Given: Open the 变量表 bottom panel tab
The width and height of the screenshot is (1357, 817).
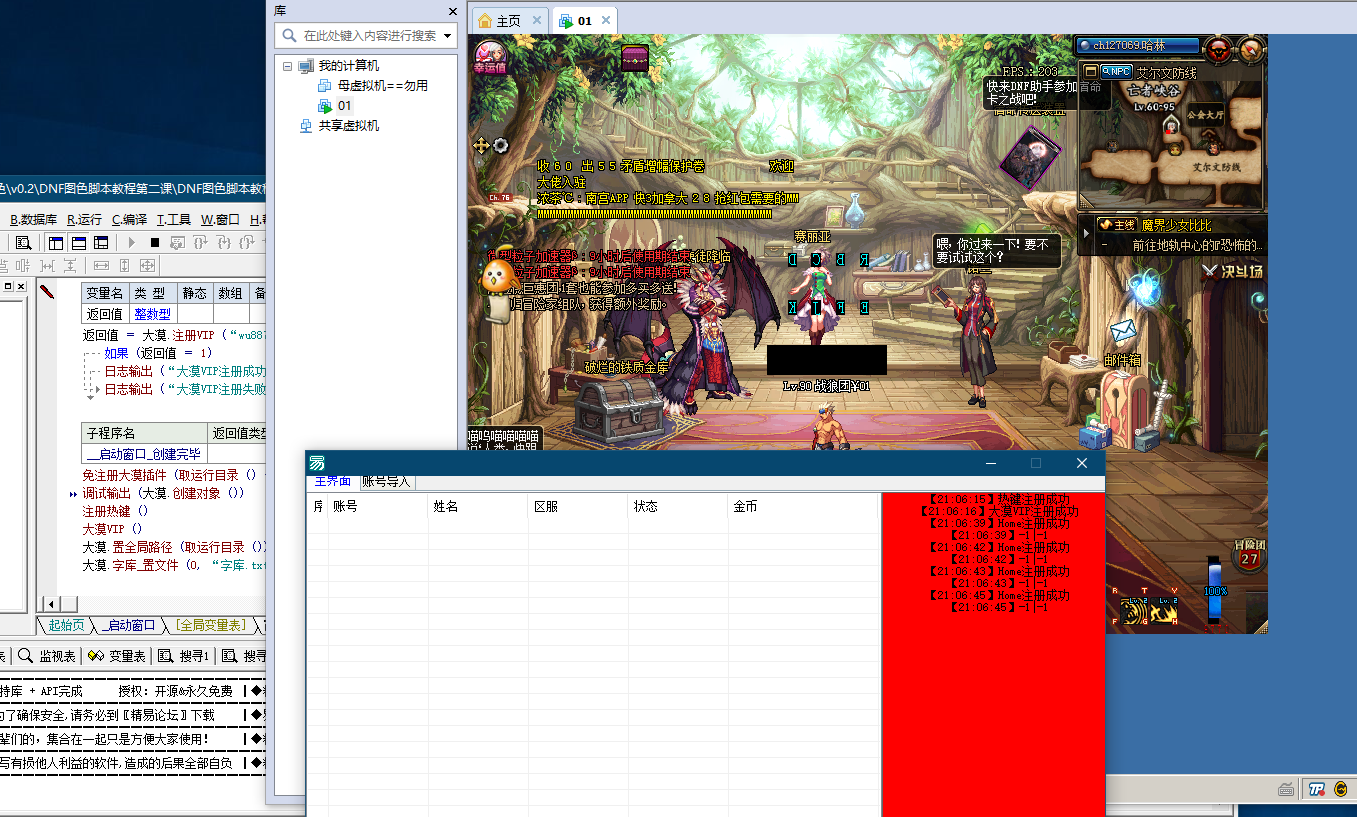Looking at the screenshot, I should click(x=118, y=656).
